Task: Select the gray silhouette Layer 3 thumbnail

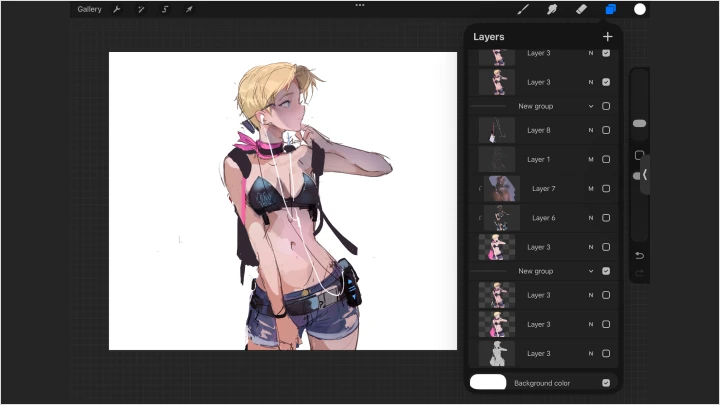Action: coord(497,353)
